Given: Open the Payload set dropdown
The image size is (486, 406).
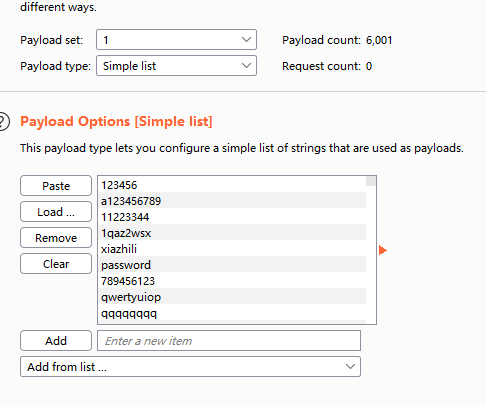Looking at the screenshot, I should [176, 40].
